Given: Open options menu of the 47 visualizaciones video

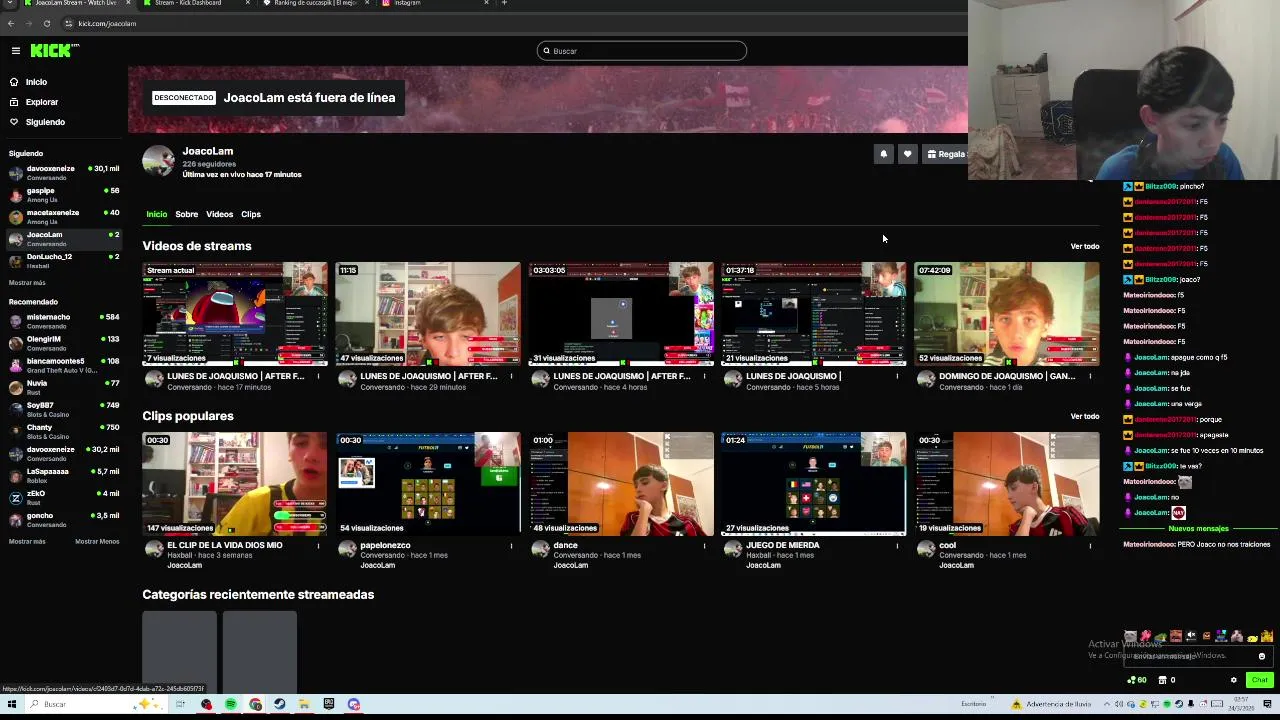Looking at the screenshot, I should [x=512, y=376].
